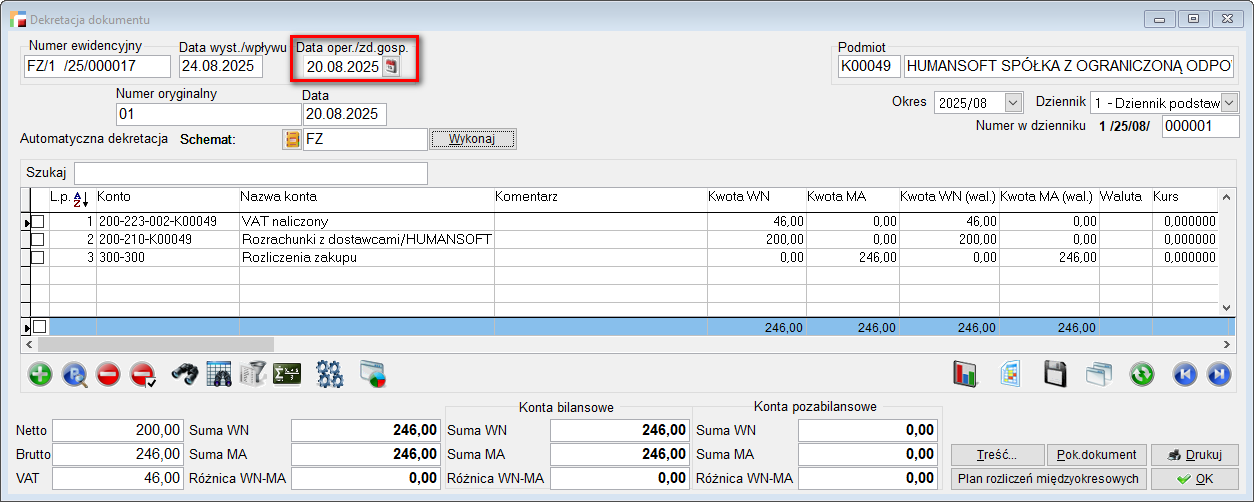1254x502 pixels.
Task: Tick the checkbox for VAT naliczony row
Action: [38, 221]
